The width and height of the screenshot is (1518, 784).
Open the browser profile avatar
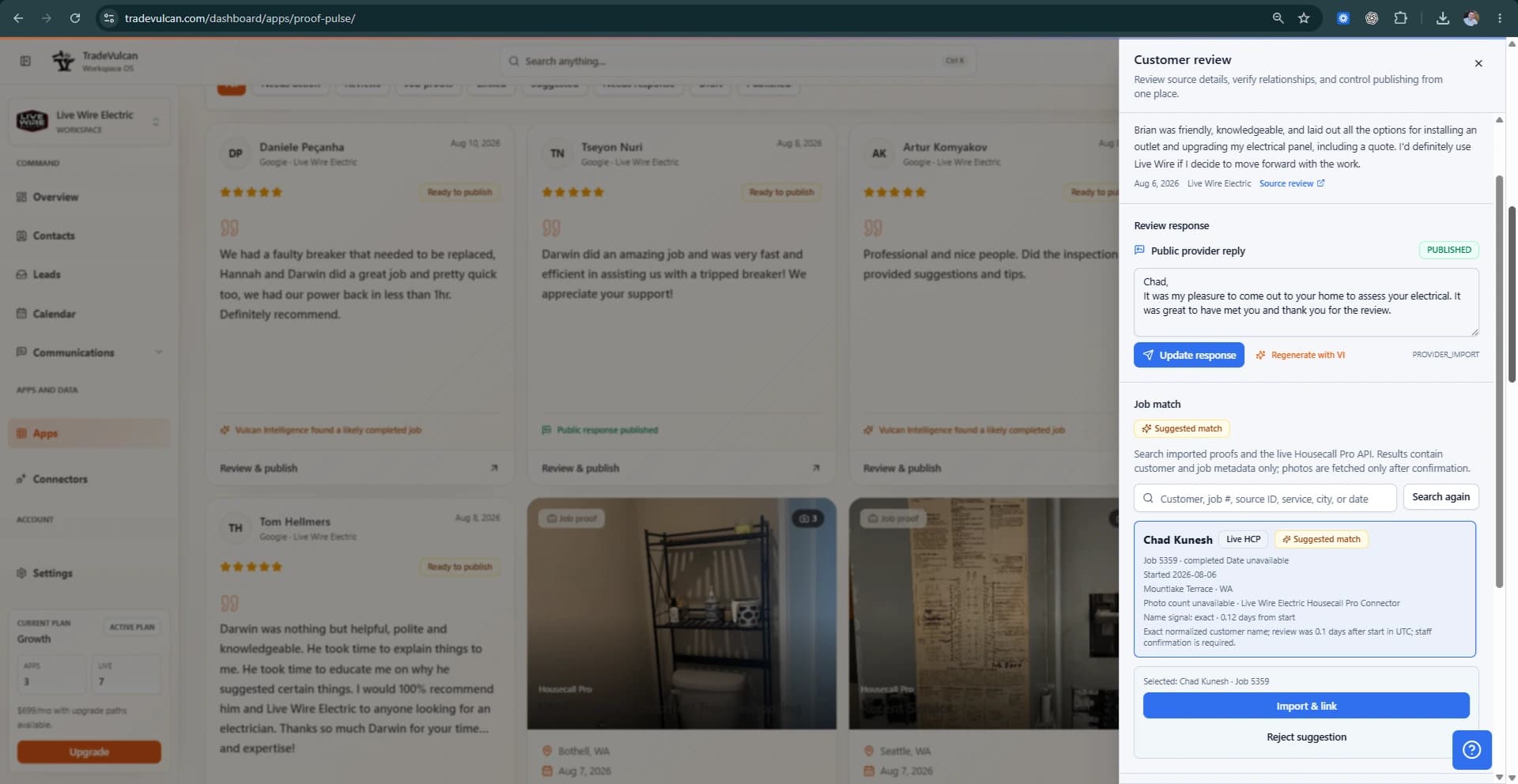coord(1471,18)
